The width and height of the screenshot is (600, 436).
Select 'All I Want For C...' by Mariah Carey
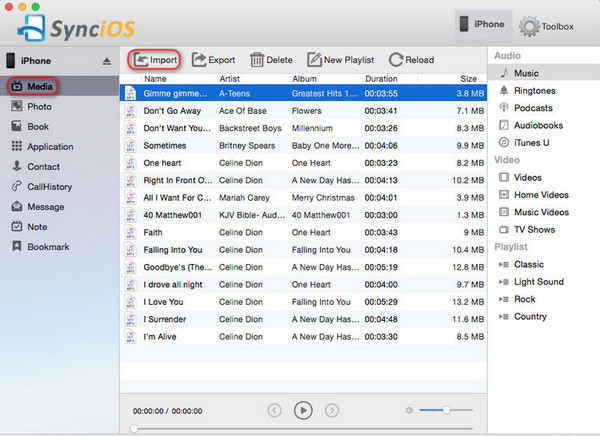click(303, 198)
